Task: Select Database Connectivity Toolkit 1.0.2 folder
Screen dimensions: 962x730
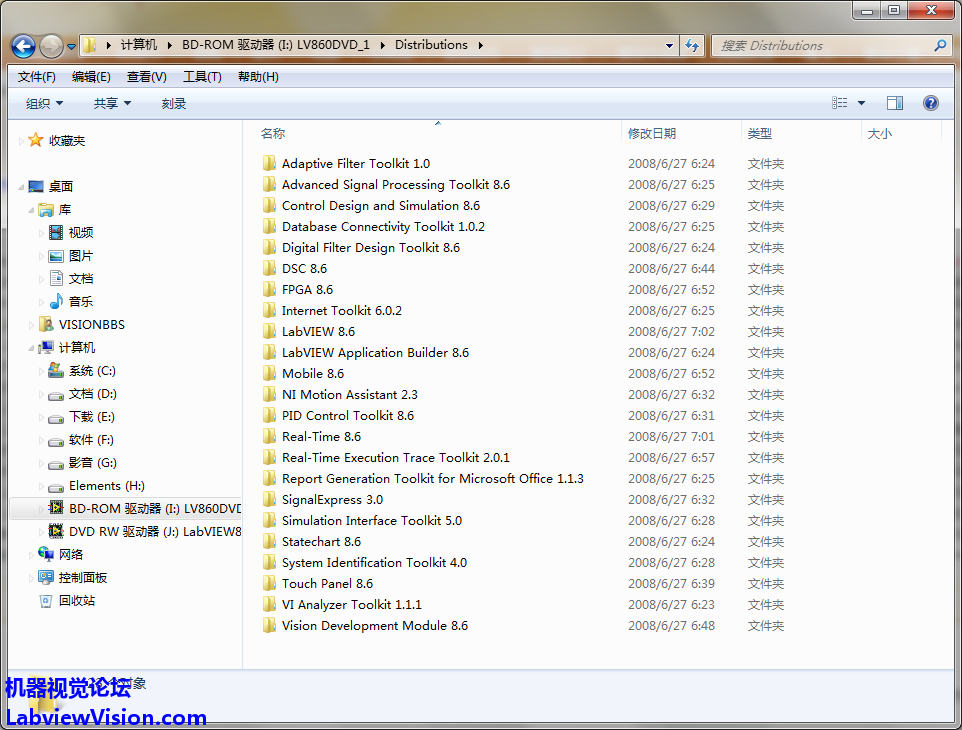Action: 383,226
